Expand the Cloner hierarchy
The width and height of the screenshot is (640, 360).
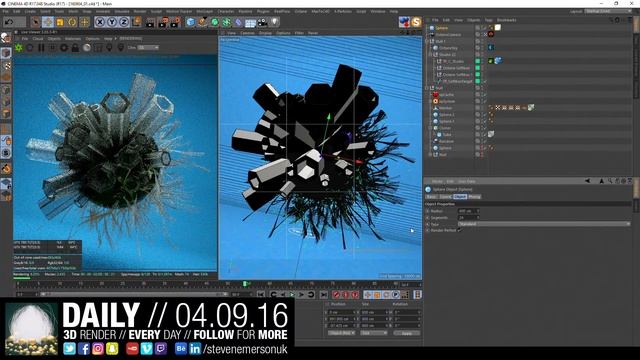click(x=429, y=128)
